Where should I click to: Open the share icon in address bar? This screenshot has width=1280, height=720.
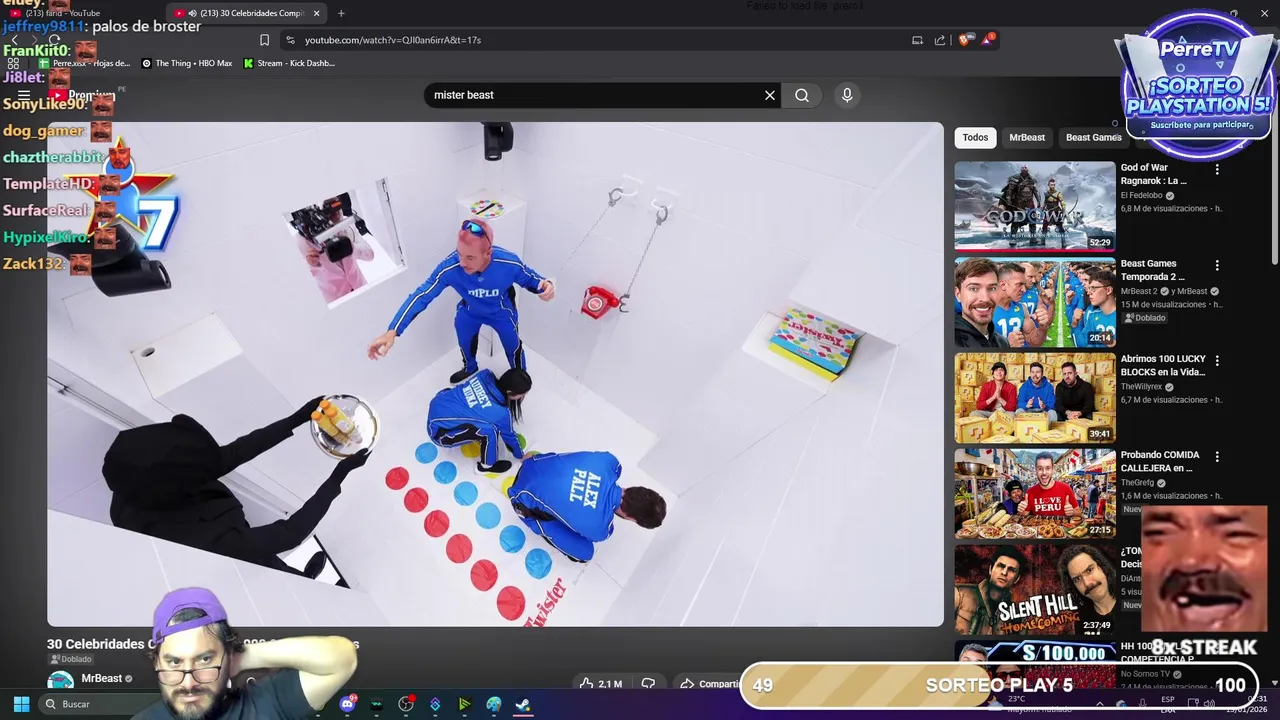tap(940, 40)
